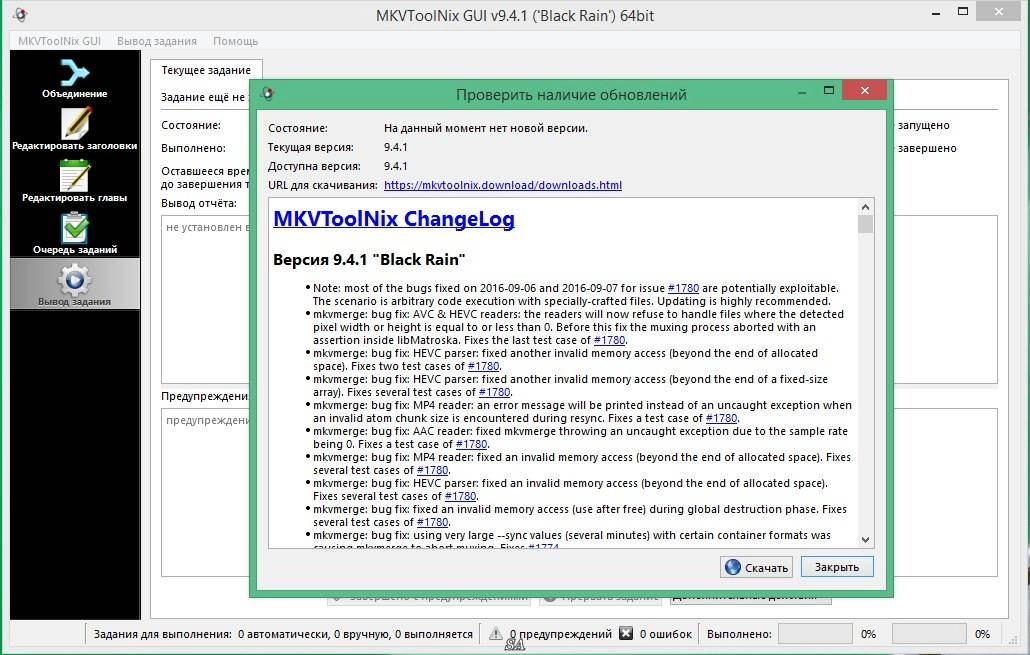Screen dimensions: 1030x655
Task: Click 'На данный момент нет новой версии.' text
Action: [x=485, y=128]
